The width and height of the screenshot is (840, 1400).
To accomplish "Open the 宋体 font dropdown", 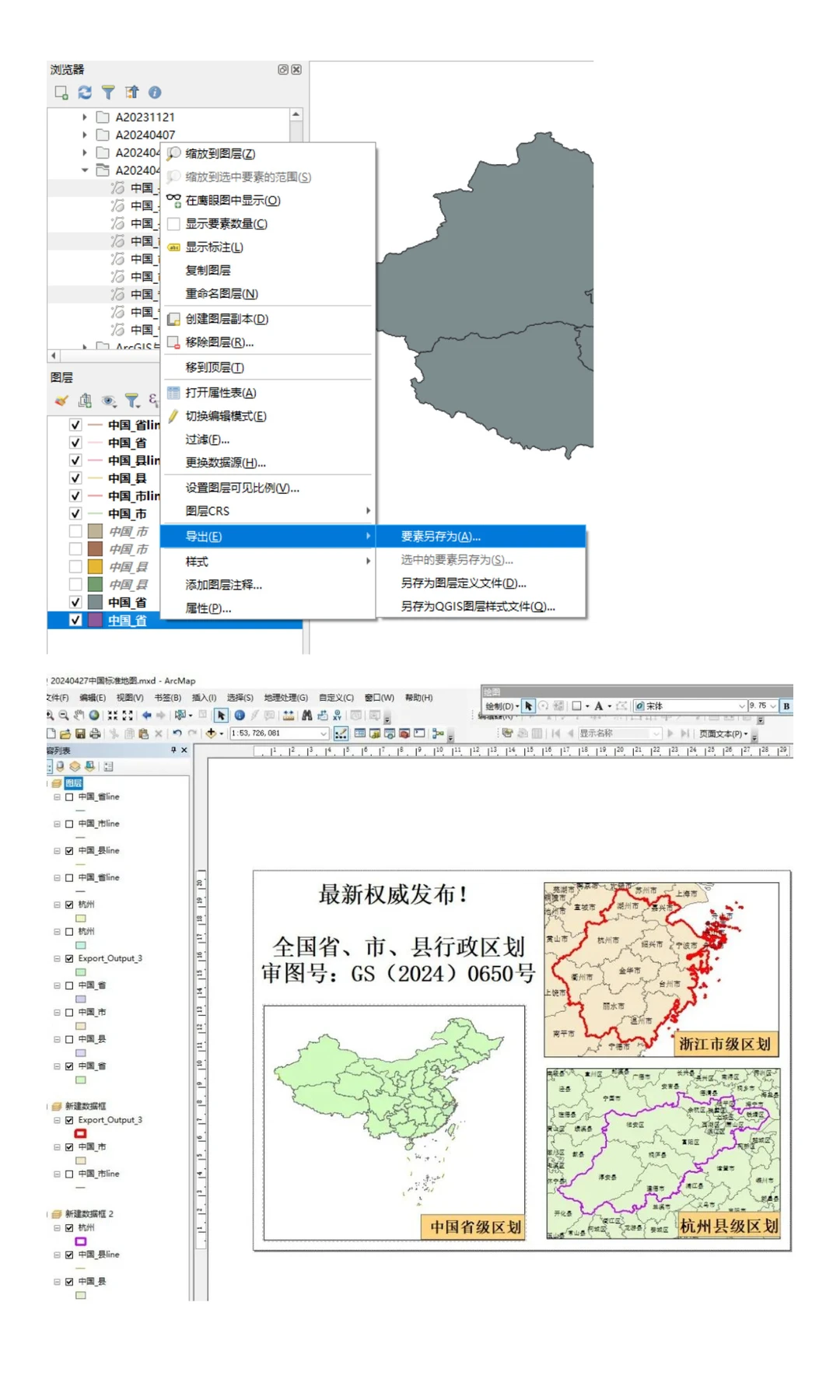I will point(741,706).
